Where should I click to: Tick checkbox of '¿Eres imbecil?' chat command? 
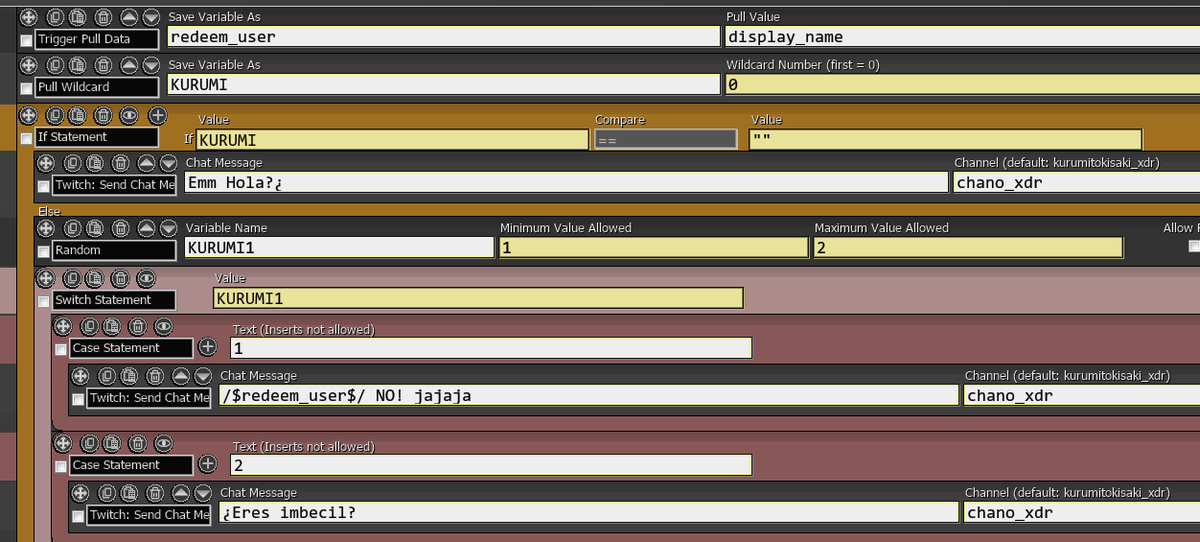[x=78, y=516]
